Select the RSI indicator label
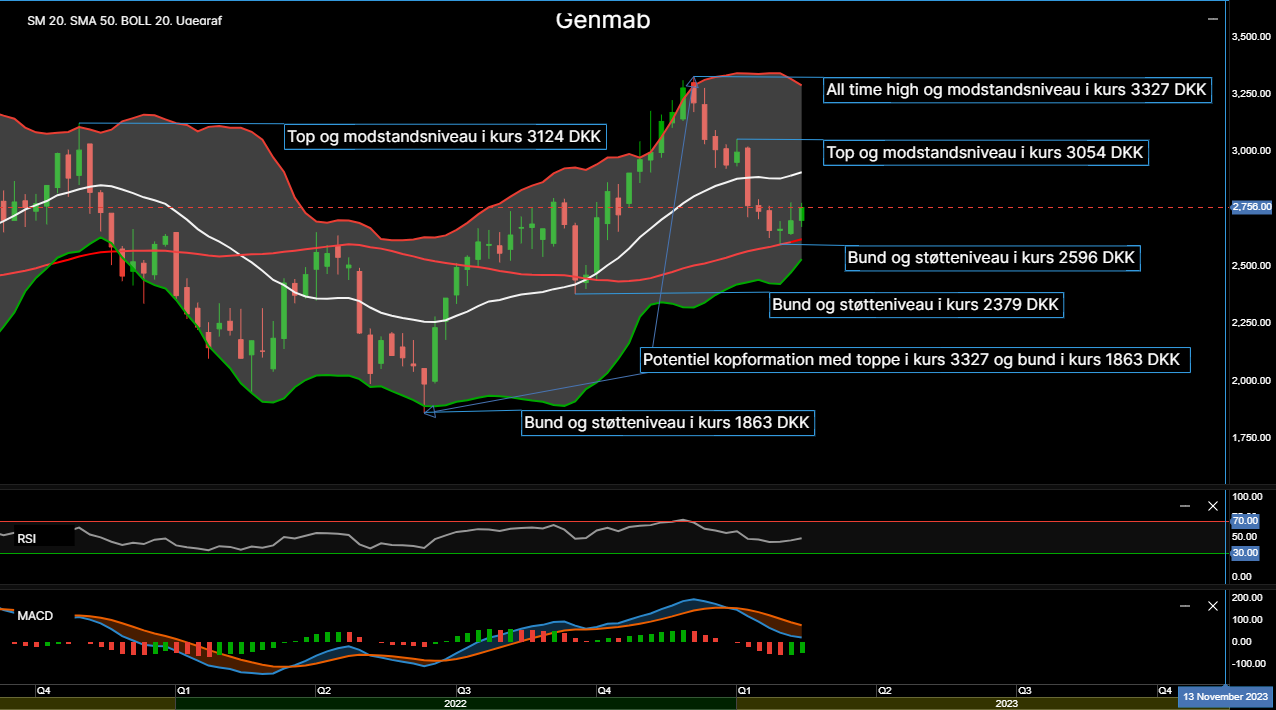Screen dimensions: 1276x710 click(x=26, y=538)
